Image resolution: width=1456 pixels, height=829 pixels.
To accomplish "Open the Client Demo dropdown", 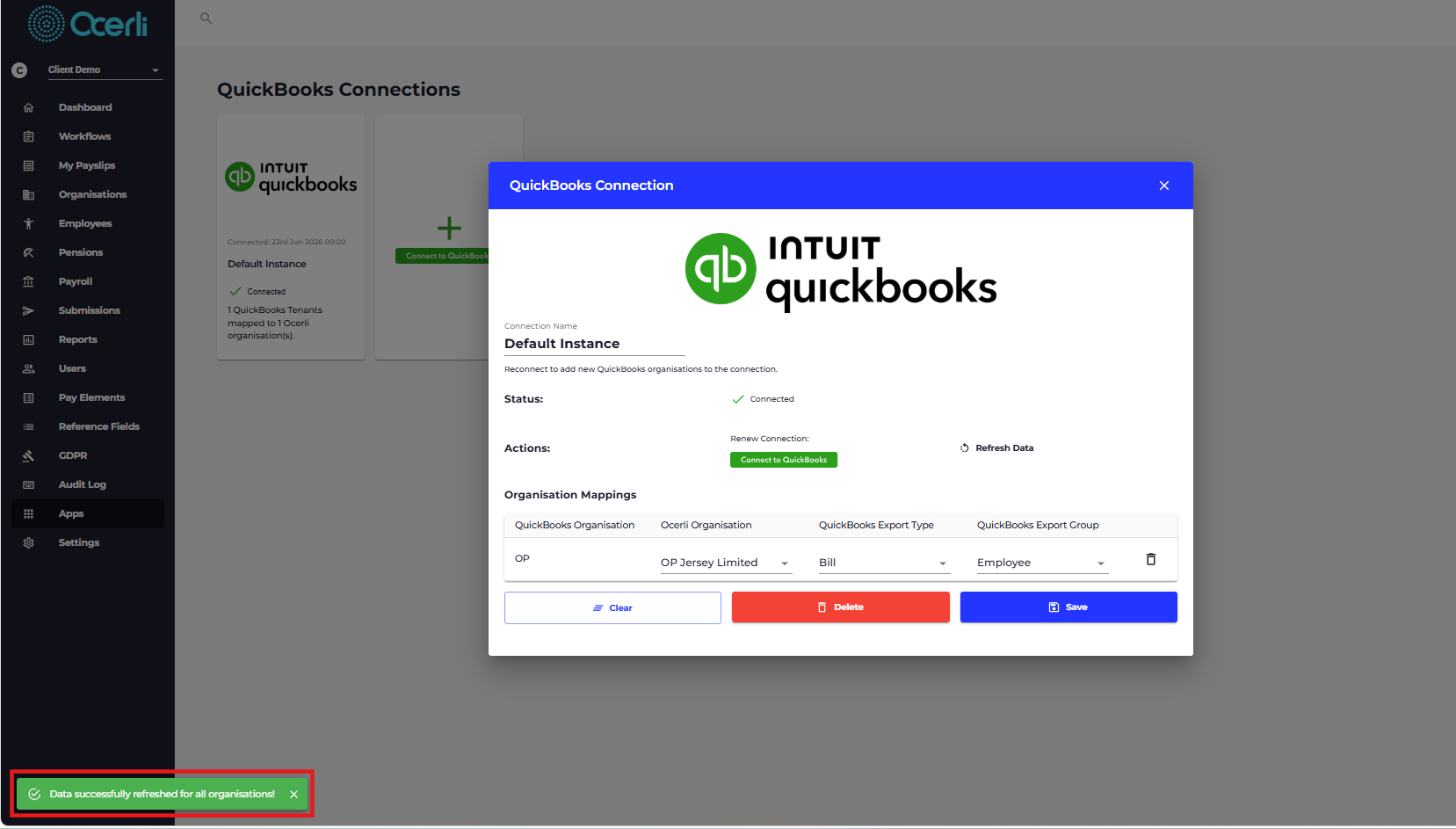I will tap(105, 69).
